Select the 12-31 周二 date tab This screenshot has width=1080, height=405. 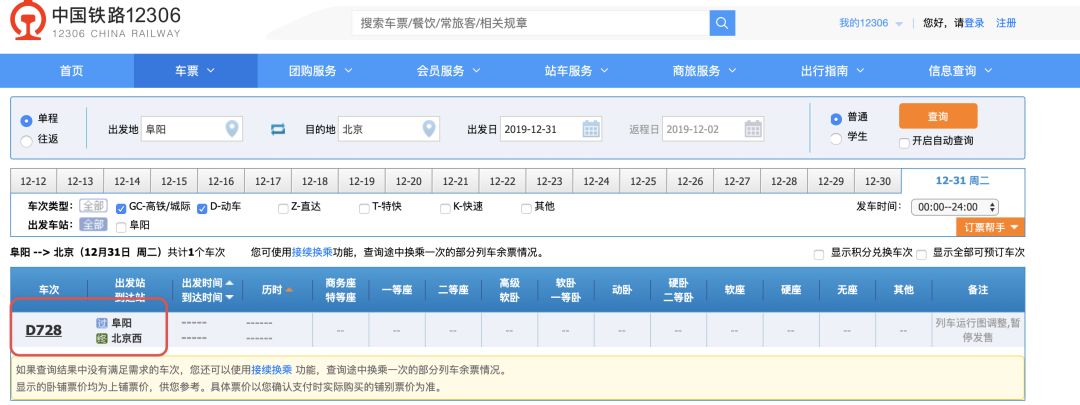click(x=962, y=181)
